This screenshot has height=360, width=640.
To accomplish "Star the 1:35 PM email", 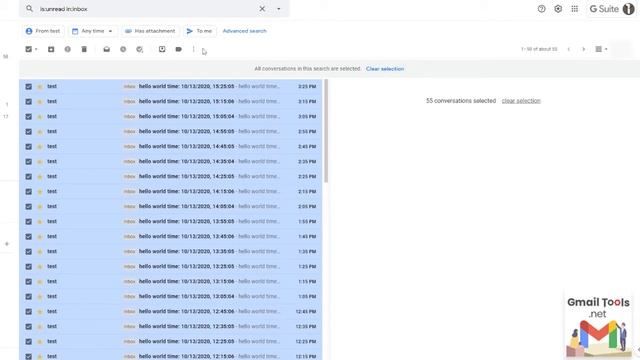I will pyautogui.click(x=40, y=251).
